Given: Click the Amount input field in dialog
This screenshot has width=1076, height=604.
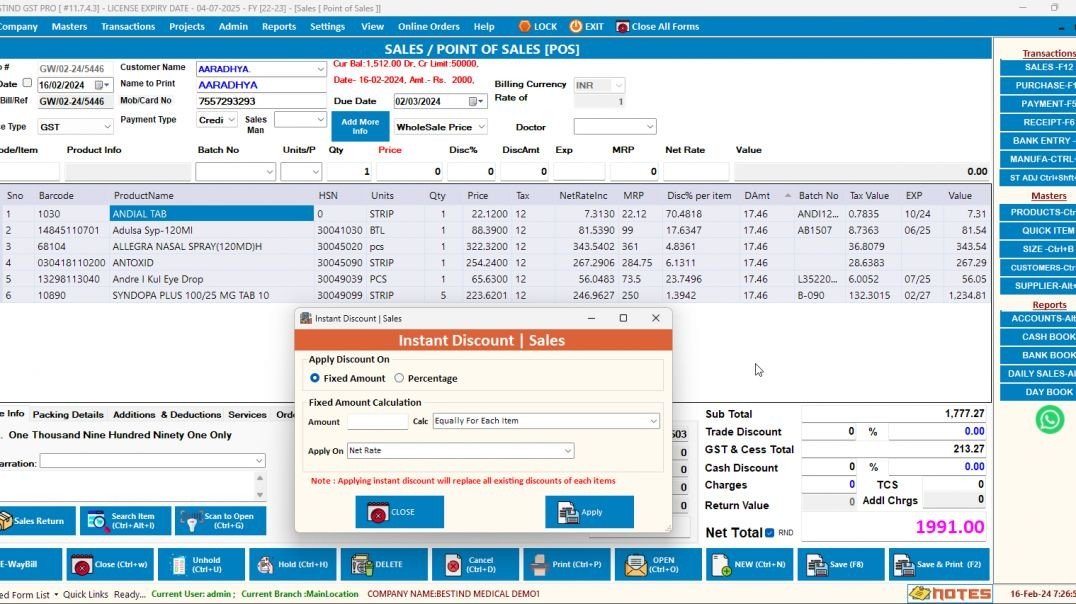Looking at the screenshot, I should coord(377,421).
